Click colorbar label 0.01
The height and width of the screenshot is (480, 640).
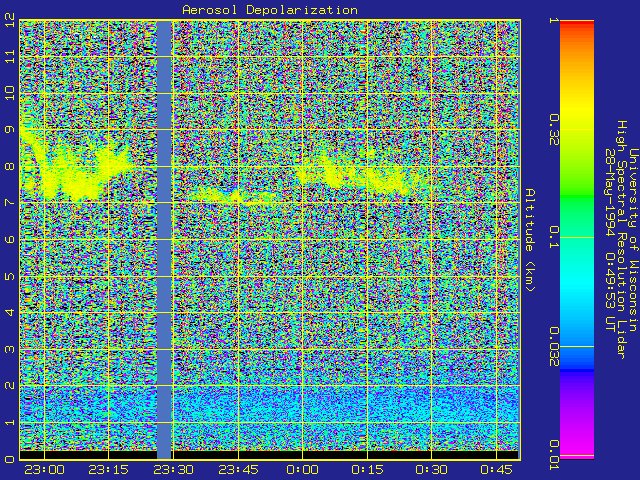(x=554, y=455)
